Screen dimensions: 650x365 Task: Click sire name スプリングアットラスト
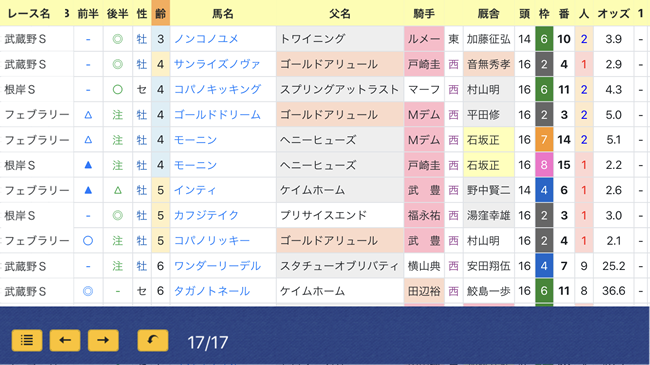point(340,90)
